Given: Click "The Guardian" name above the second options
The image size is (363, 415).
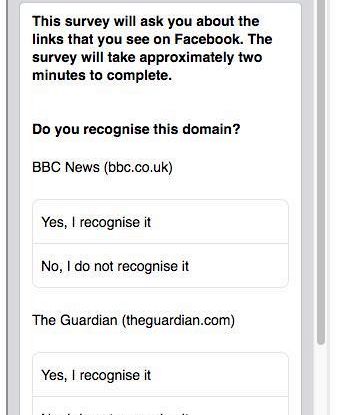Looking at the screenshot, I should tap(75, 320).
